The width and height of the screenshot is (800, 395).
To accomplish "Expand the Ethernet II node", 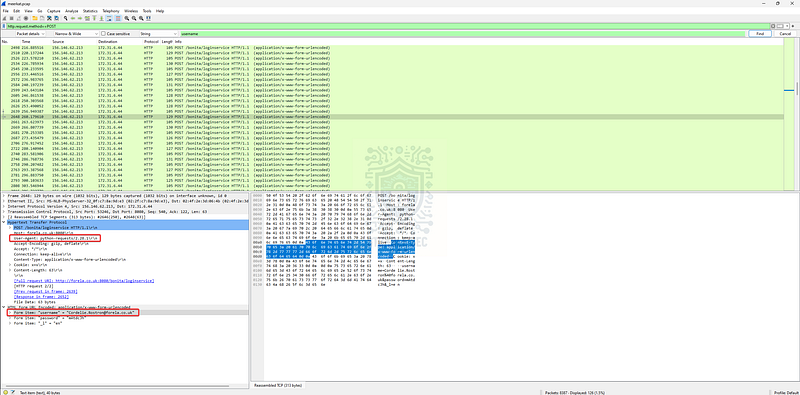I will [x=4, y=201].
